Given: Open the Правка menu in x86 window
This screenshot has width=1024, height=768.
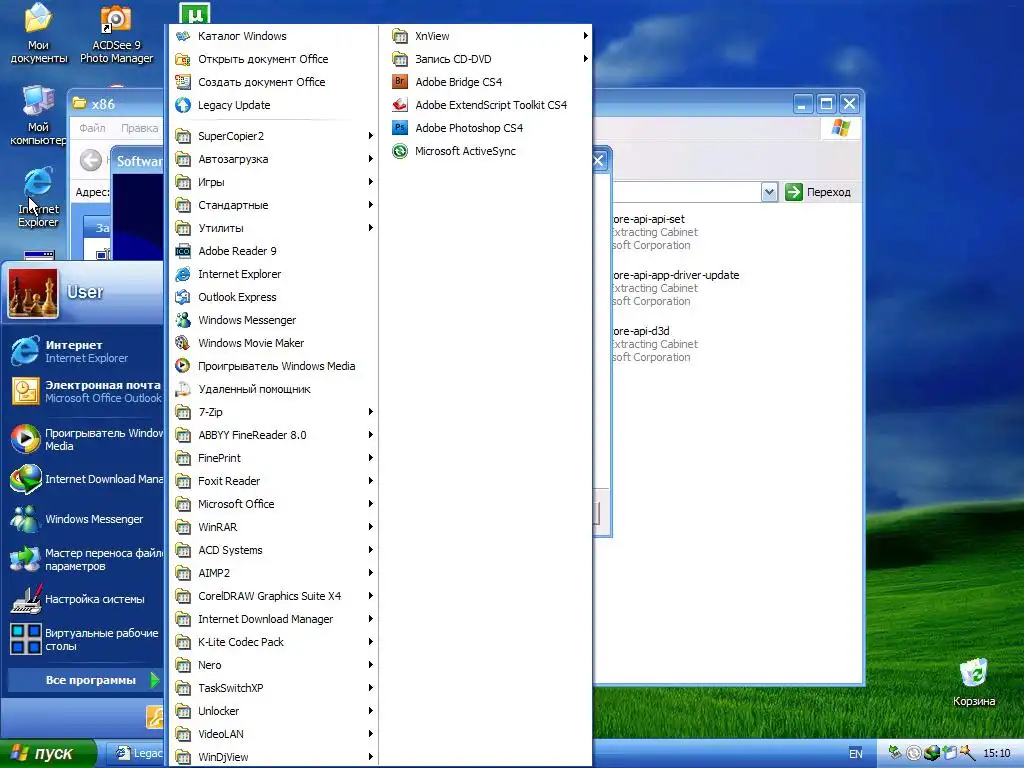Looking at the screenshot, I should 139,128.
